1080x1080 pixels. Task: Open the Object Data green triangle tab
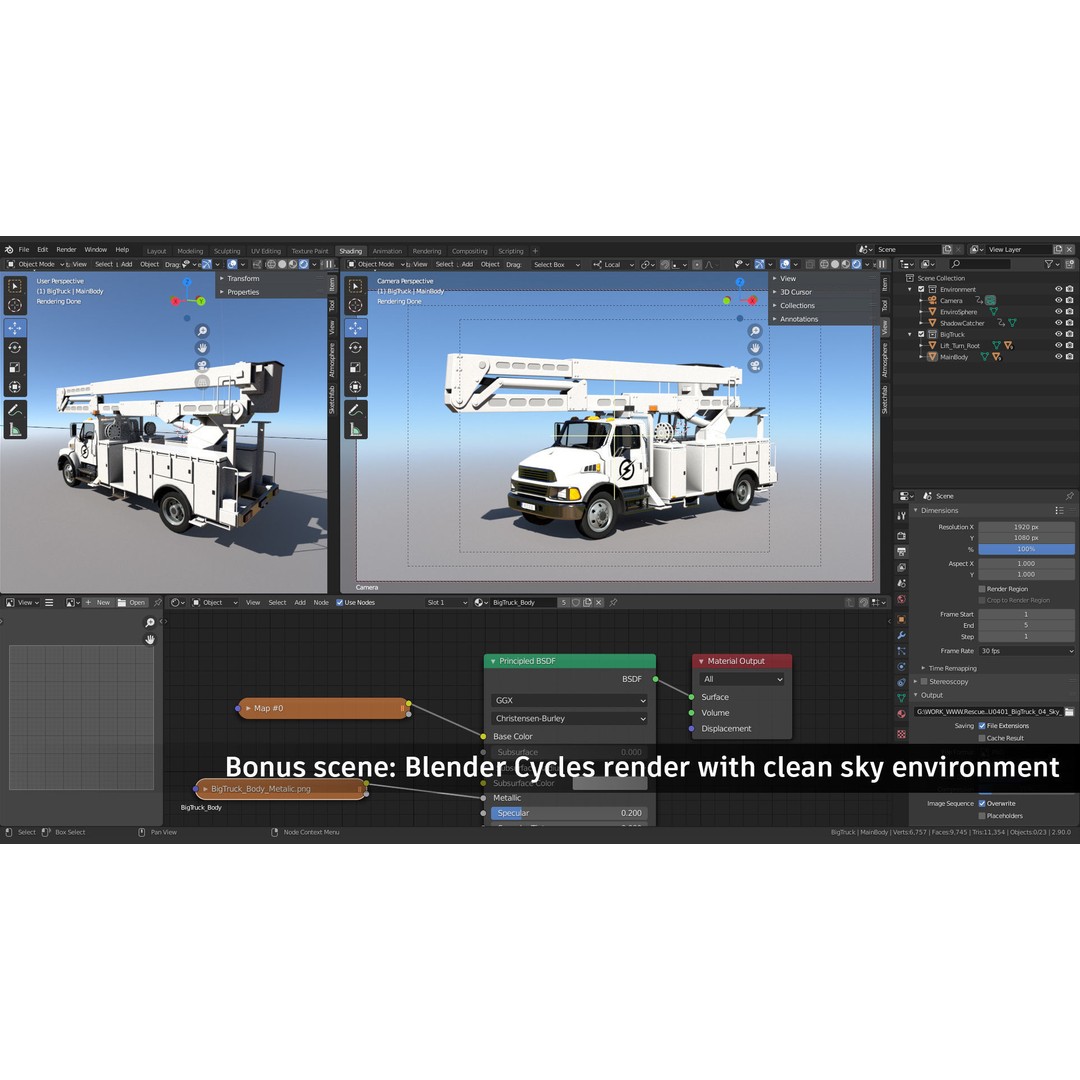coord(902,698)
